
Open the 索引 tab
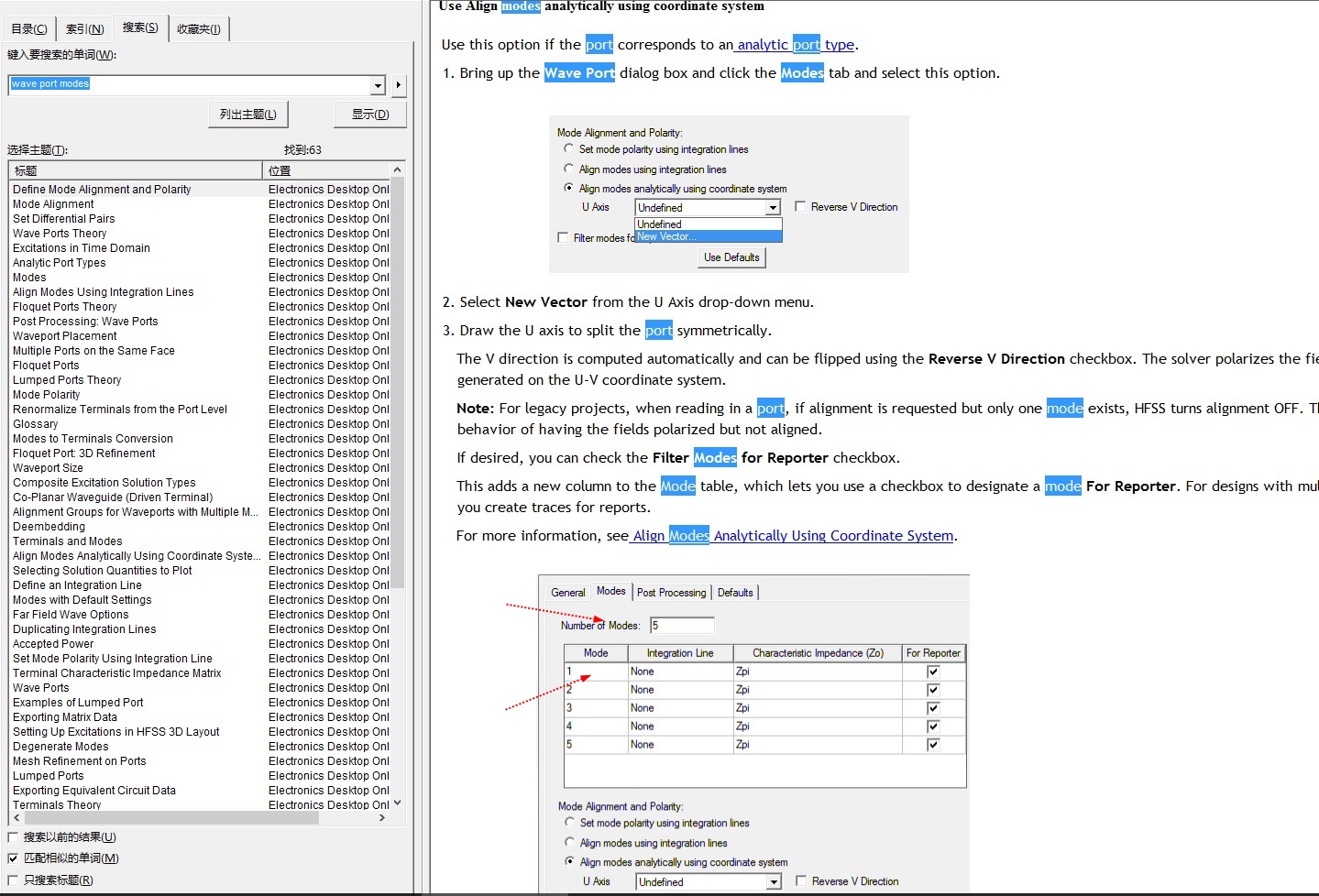84,29
